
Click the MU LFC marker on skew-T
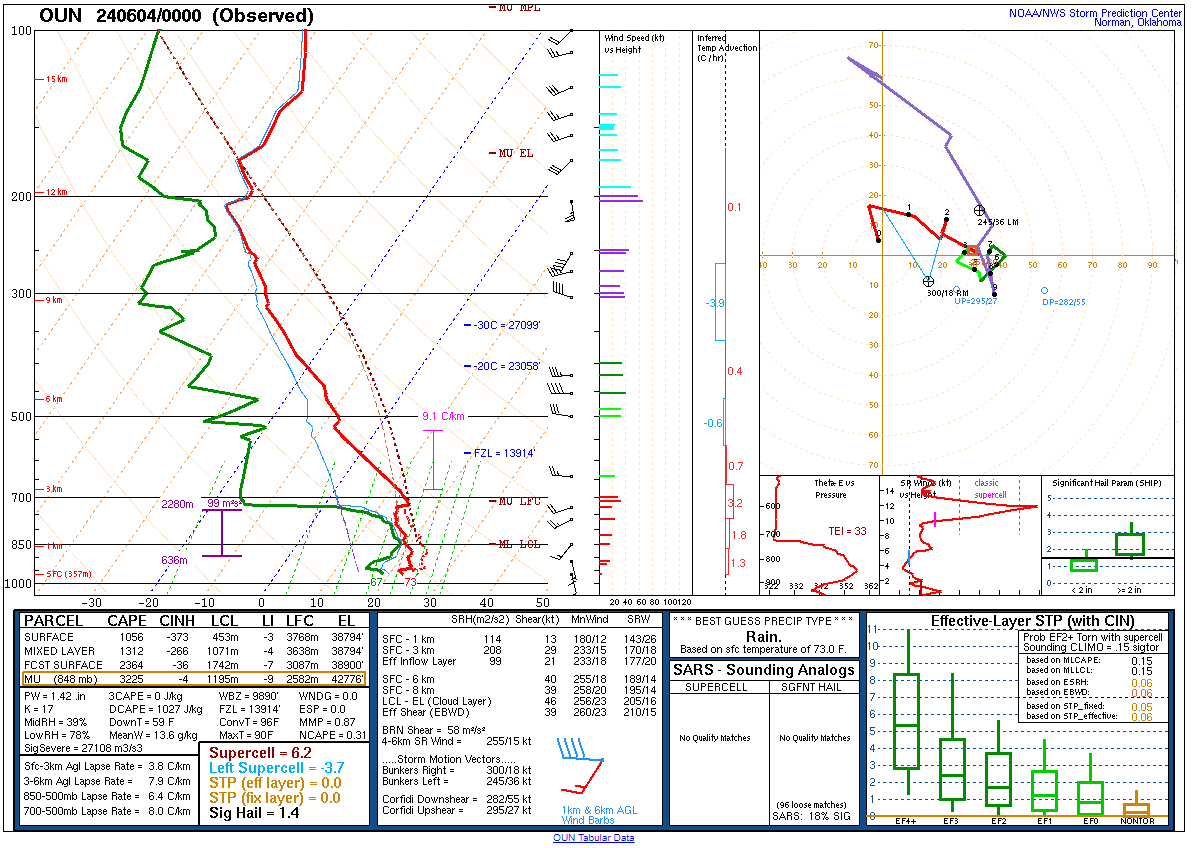(518, 500)
